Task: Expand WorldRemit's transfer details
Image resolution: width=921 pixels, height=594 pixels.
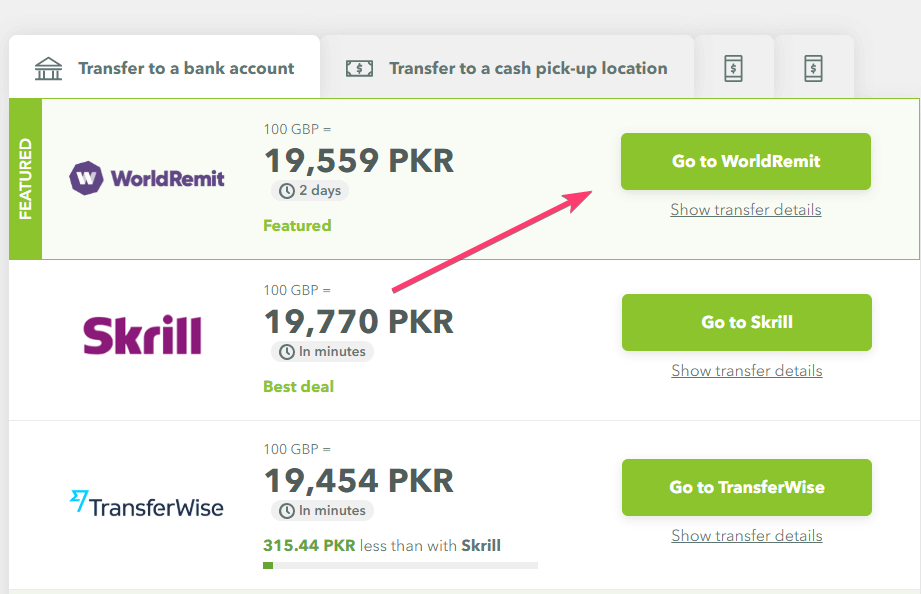Action: pyautogui.click(x=745, y=210)
